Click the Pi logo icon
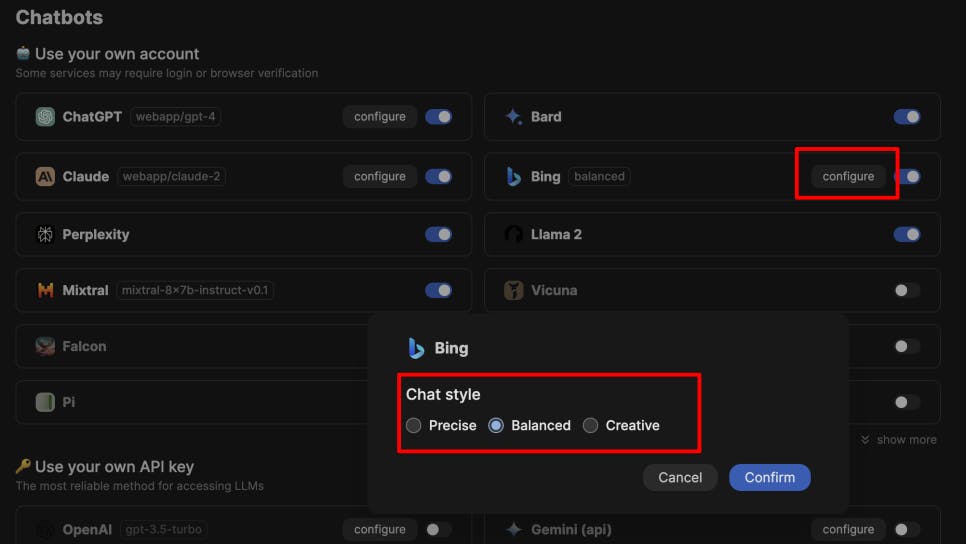Screen dimensions: 966x544 [45, 402]
